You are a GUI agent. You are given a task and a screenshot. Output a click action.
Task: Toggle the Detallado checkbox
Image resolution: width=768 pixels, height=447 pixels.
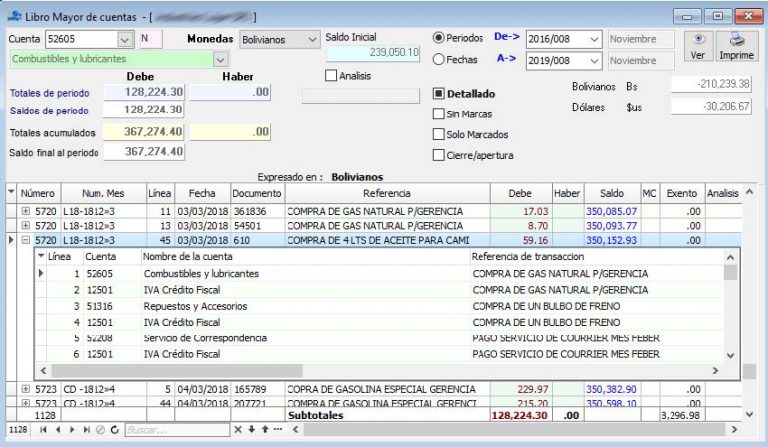click(439, 94)
